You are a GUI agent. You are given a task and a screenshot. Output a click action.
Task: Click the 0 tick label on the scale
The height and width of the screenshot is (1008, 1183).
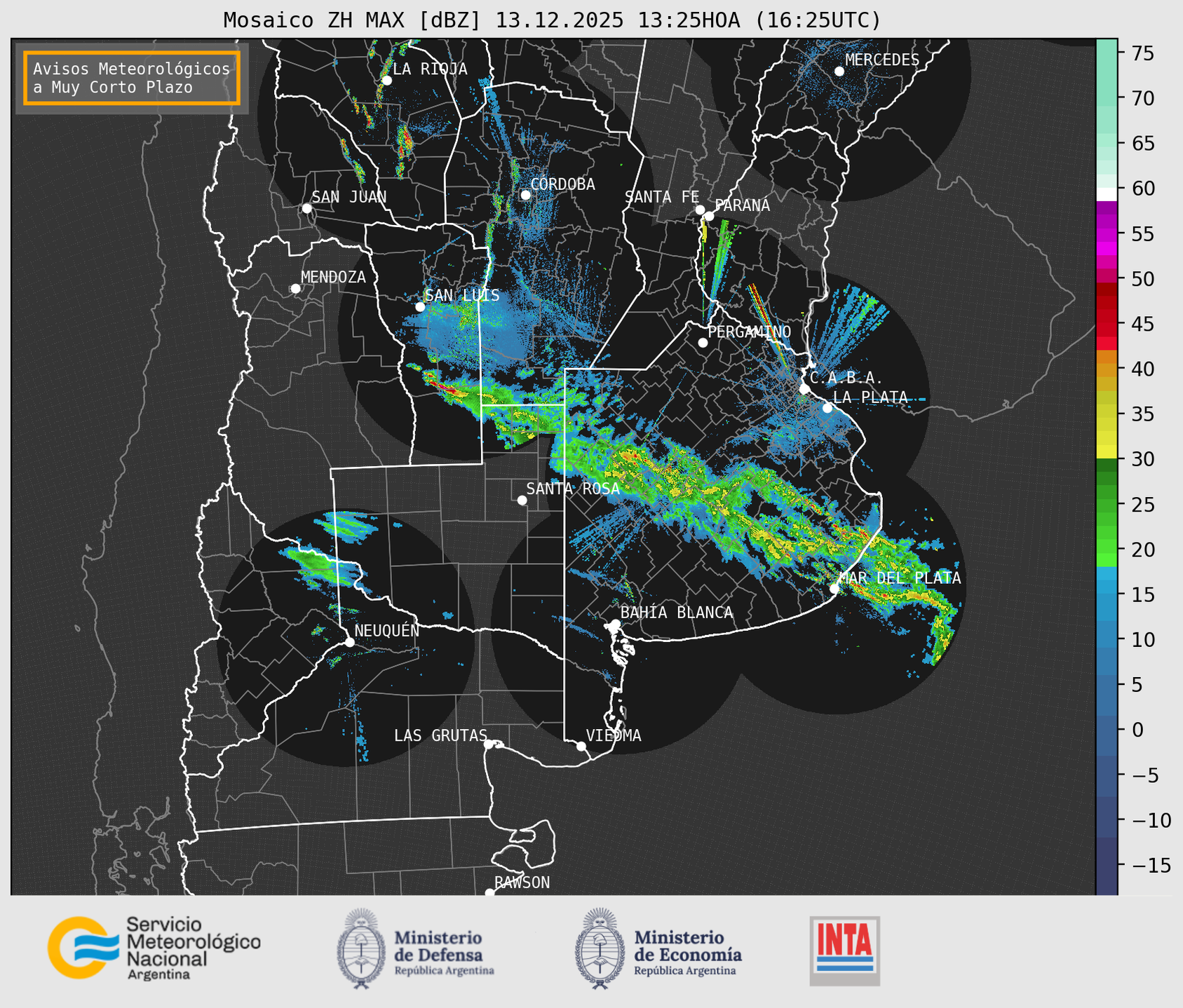pos(1137,730)
